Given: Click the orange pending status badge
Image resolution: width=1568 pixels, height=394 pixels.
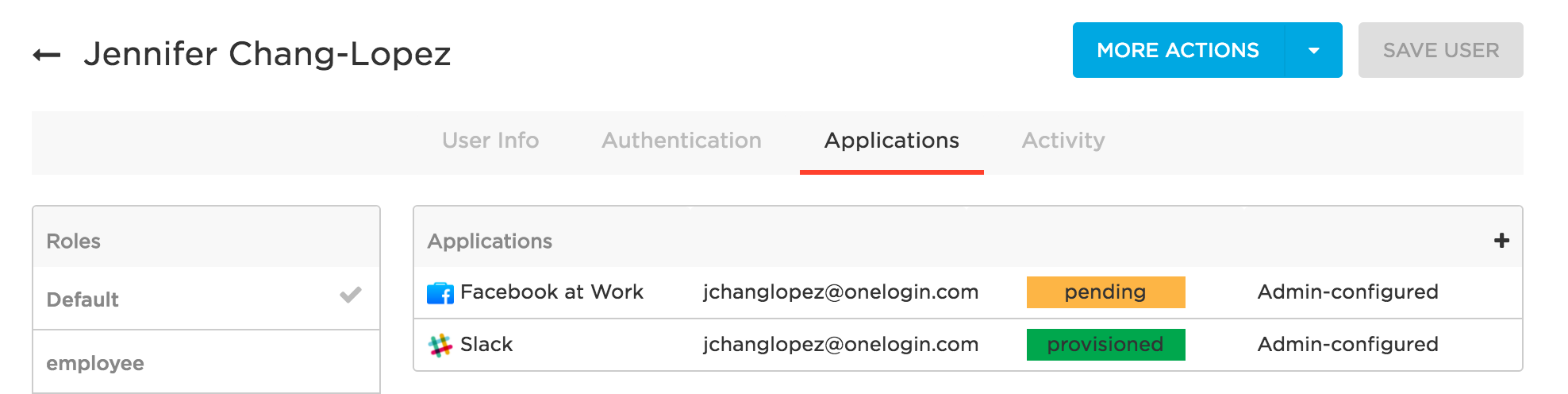Looking at the screenshot, I should click(x=1105, y=292).
